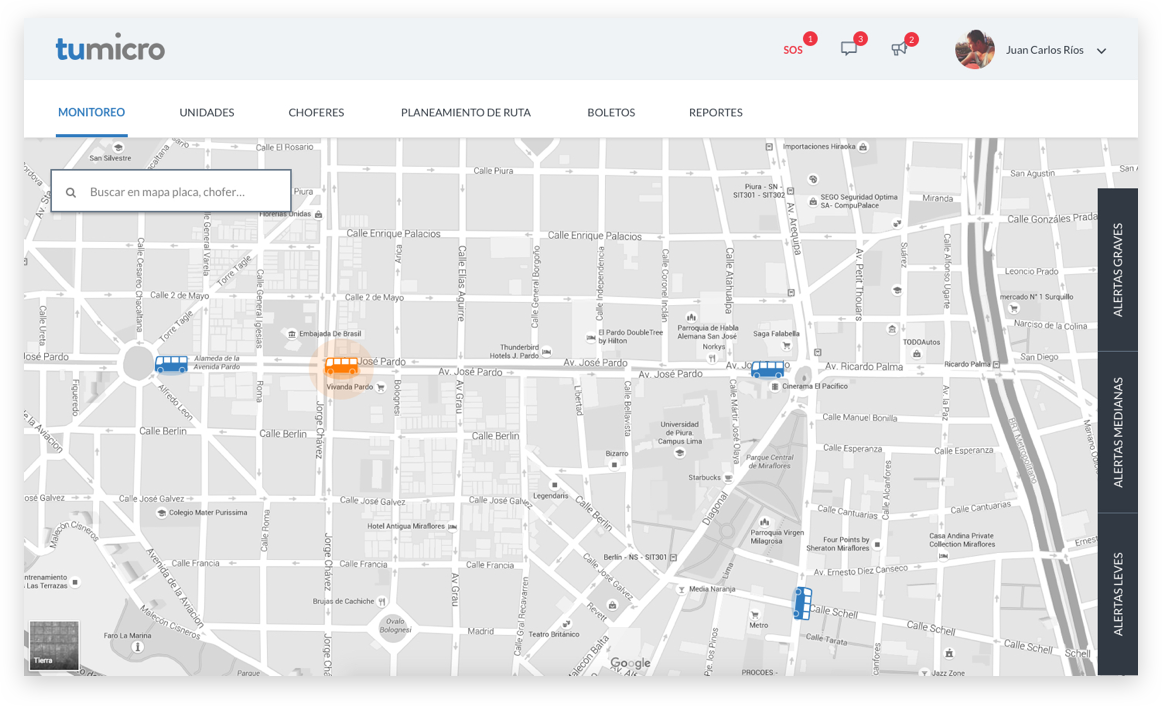Image resolution: width=1162 pixels, height=706 pixels.
Task: Select the highlighted orange bus on José Pardo
Action: 342,365
